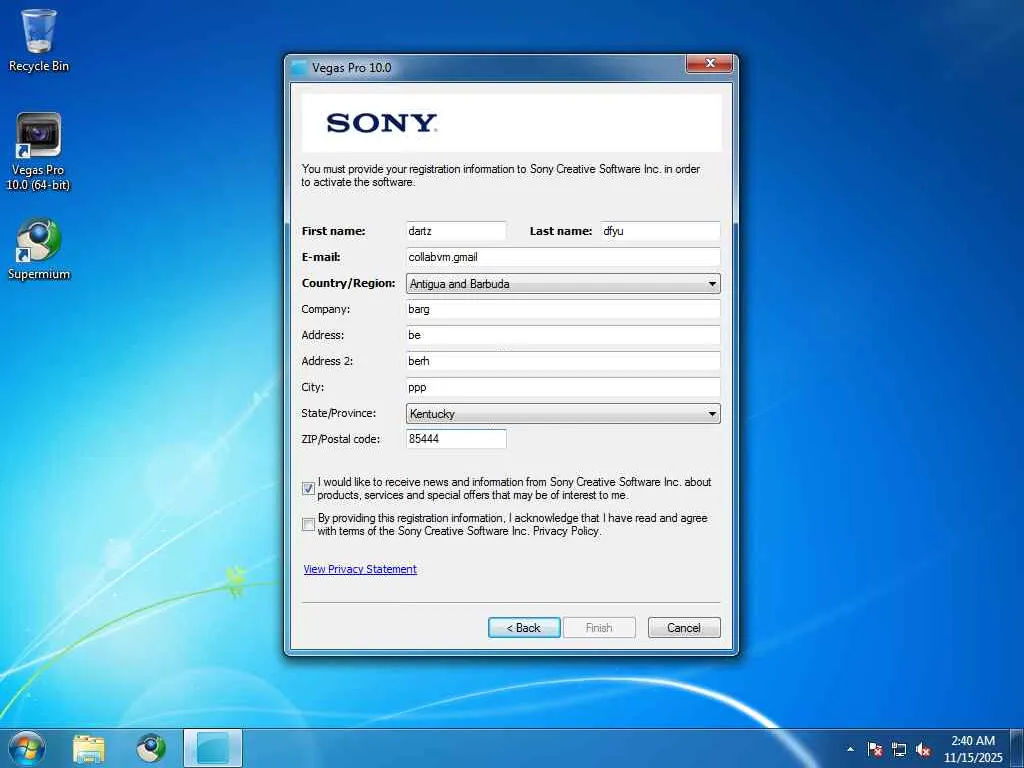Image resolution: width=1024 pixels, height=768 pixels.
Task: Click the First name field
Action: (x=456, y=231)
